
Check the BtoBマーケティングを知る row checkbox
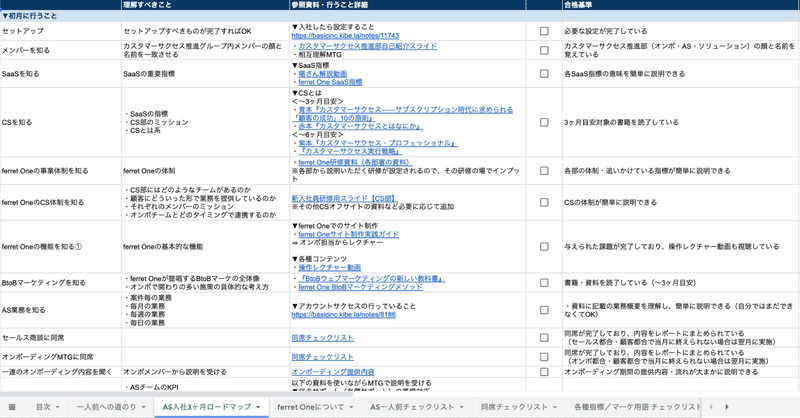[x=544, y=282]
